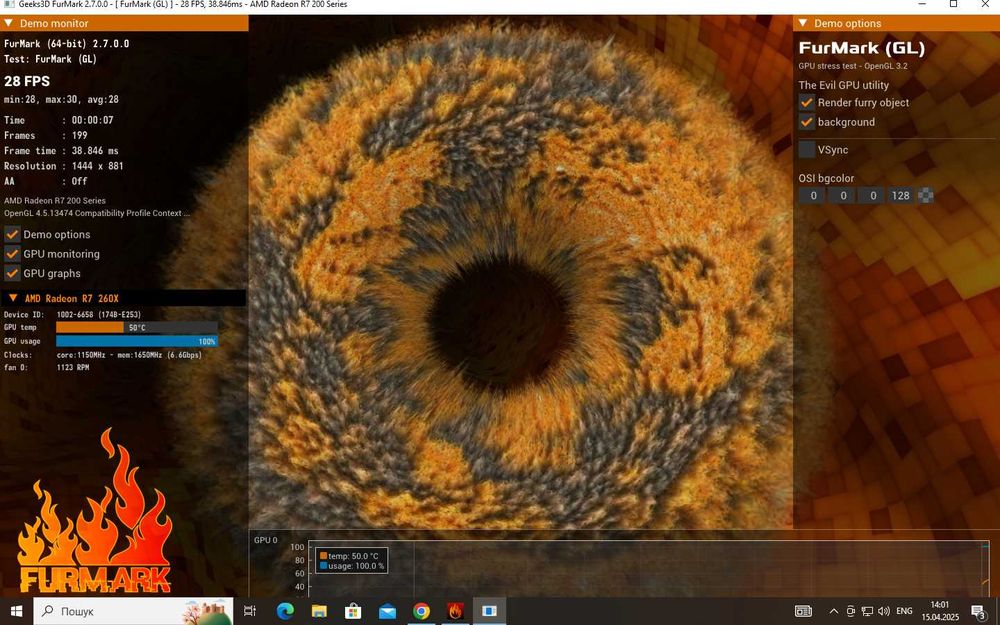The image size is (1000, 625).
Task: Open File Explorer from the taskbar
Action: 319,611
